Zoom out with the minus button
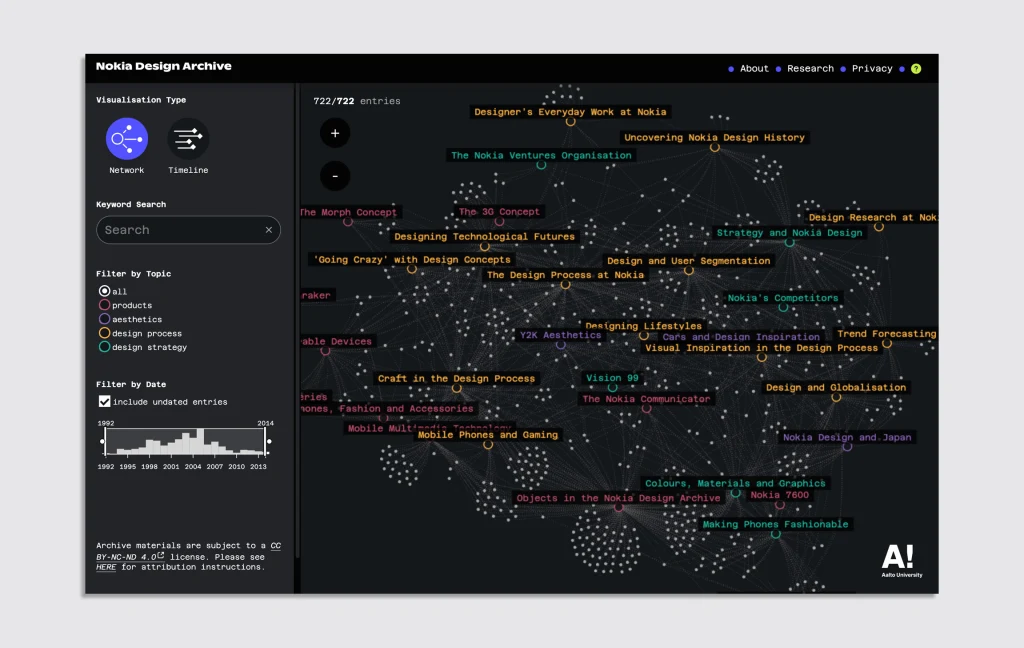 (335, 176)
